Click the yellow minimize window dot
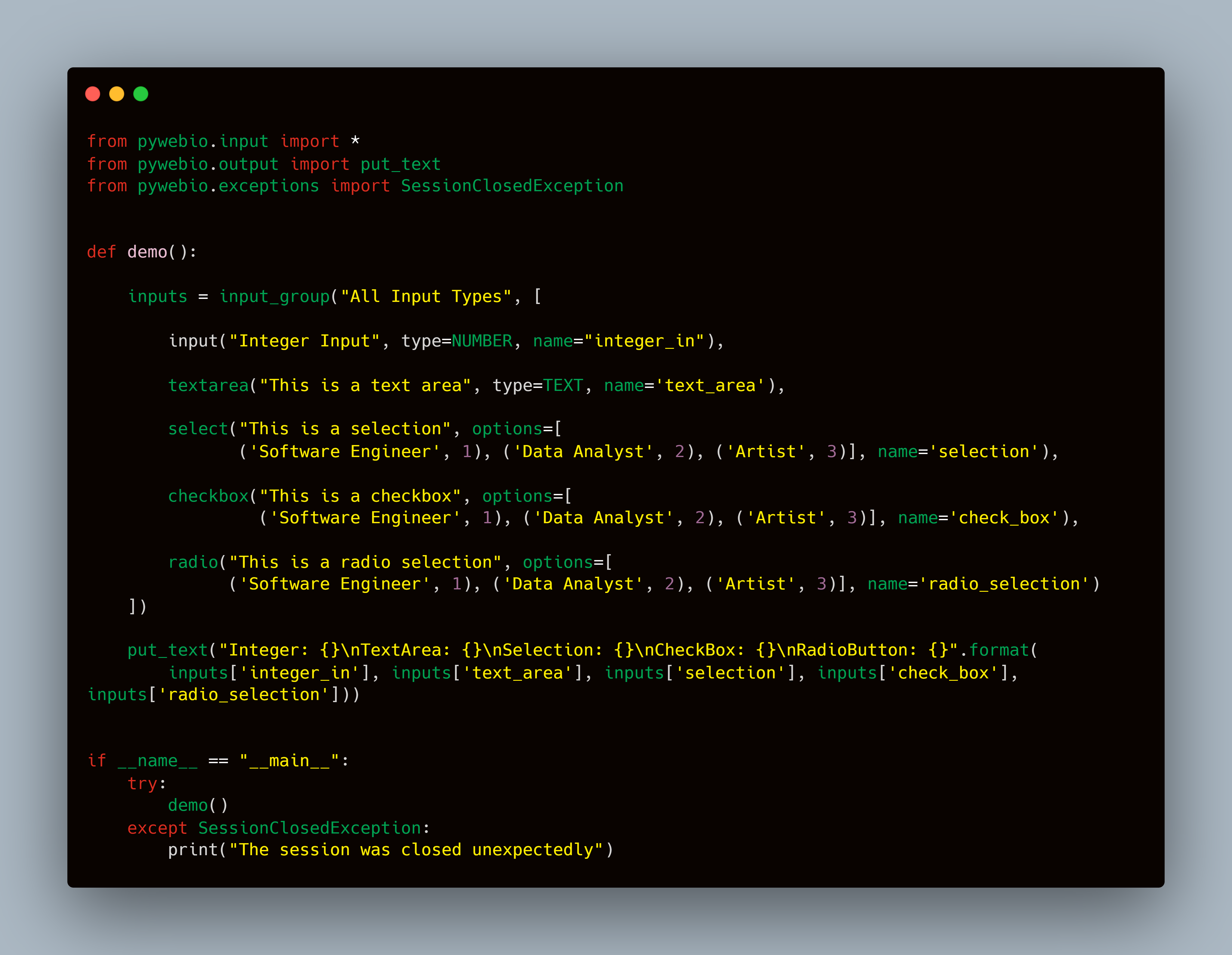This screenshot has height=955, width=1232. (117, 94)
